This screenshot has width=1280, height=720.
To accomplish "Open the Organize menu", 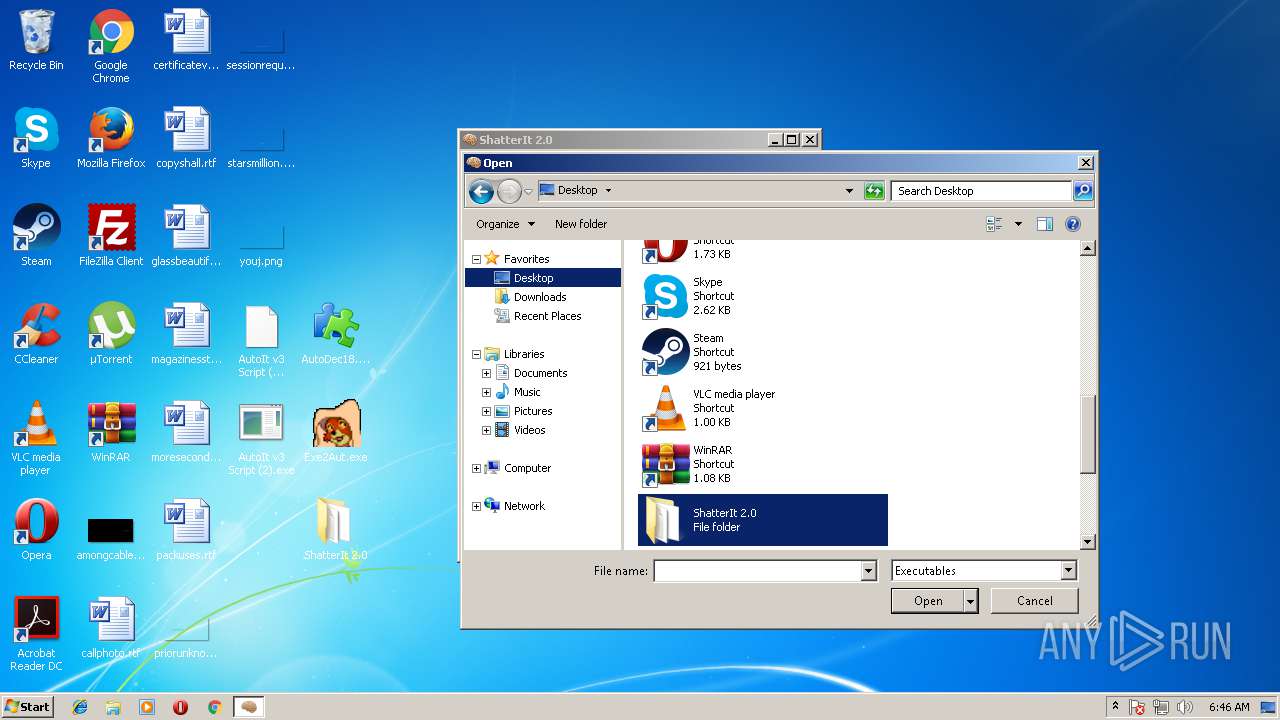I will pos(505,224).
